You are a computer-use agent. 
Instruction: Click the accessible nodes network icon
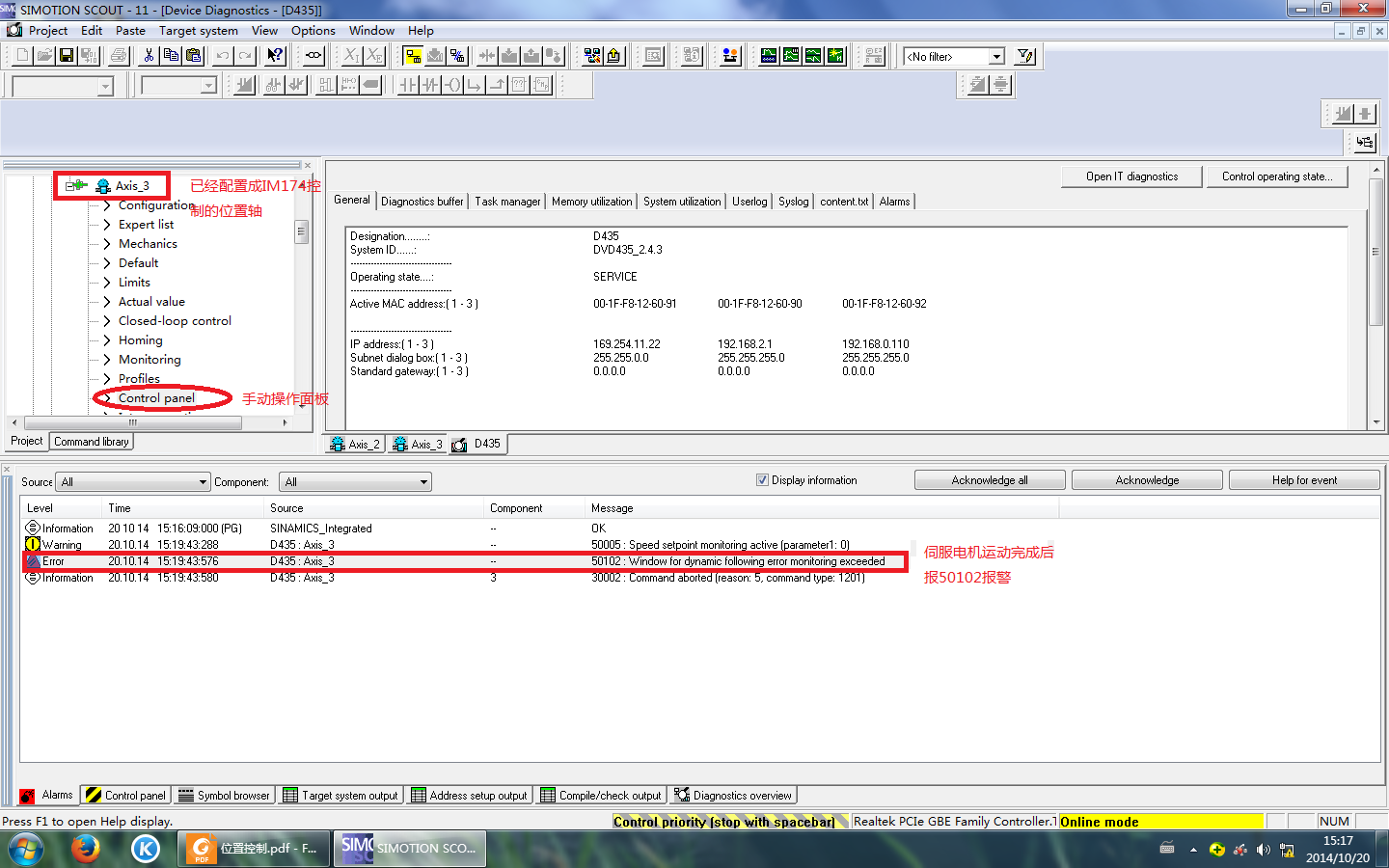[x=592, y=56]
